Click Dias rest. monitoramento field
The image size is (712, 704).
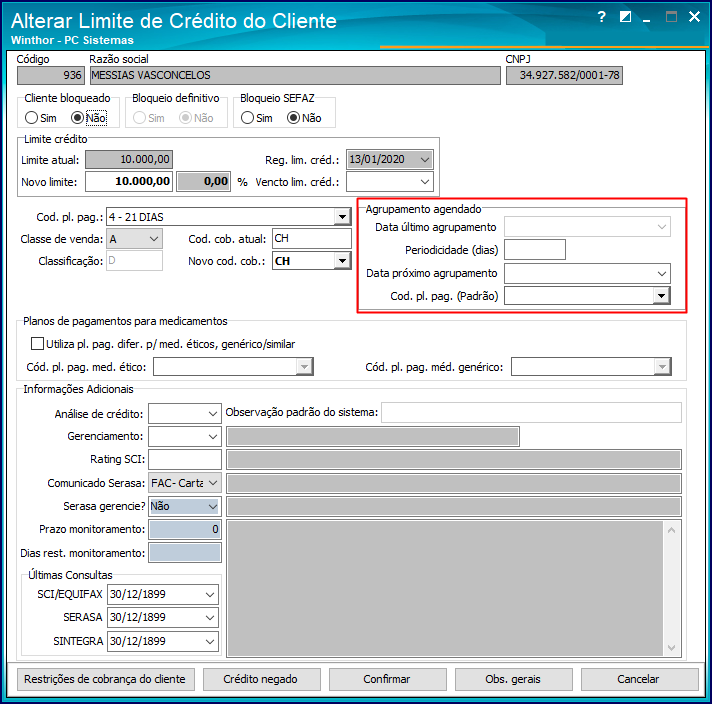coord(185,553)
